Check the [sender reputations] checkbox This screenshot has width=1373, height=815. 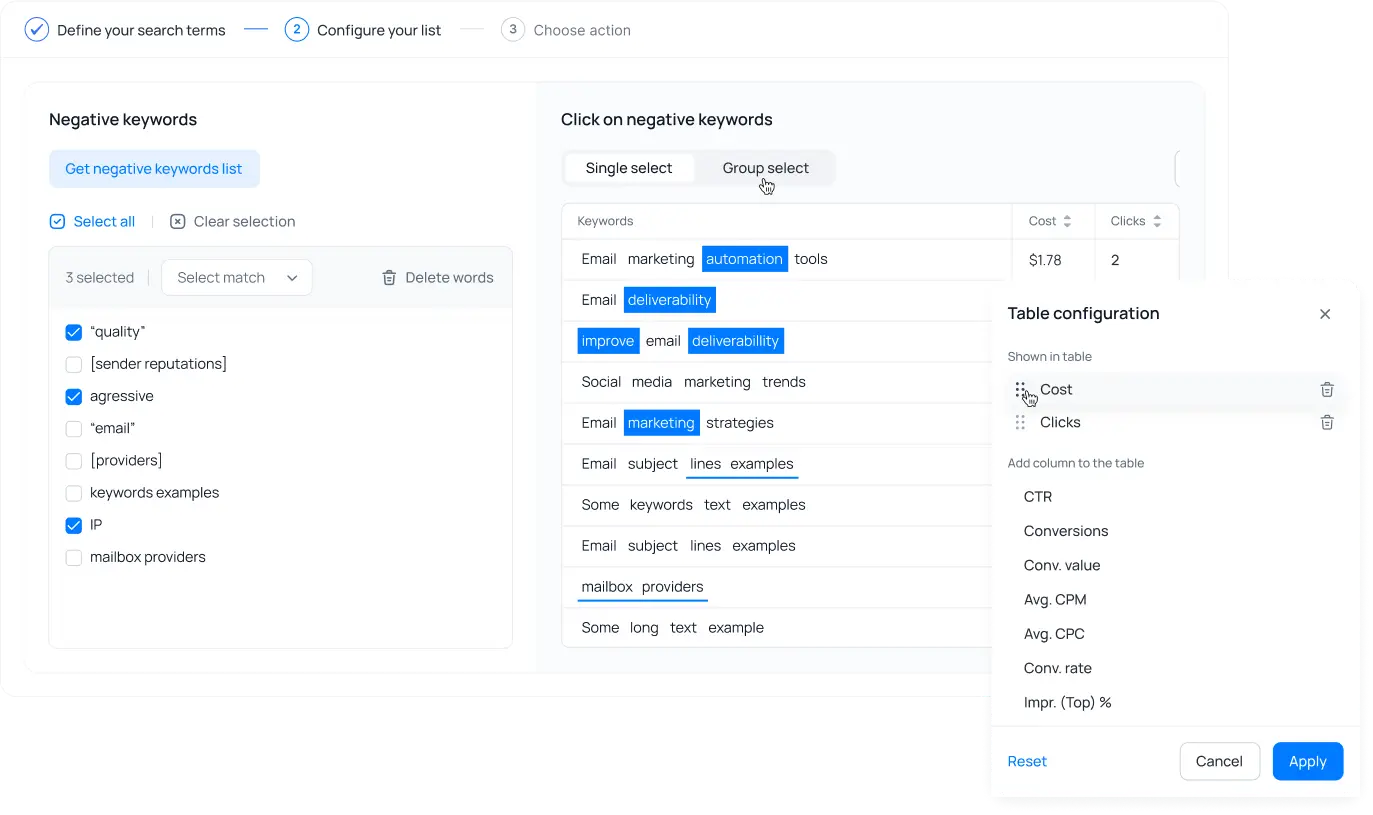[x=73, y=364]
